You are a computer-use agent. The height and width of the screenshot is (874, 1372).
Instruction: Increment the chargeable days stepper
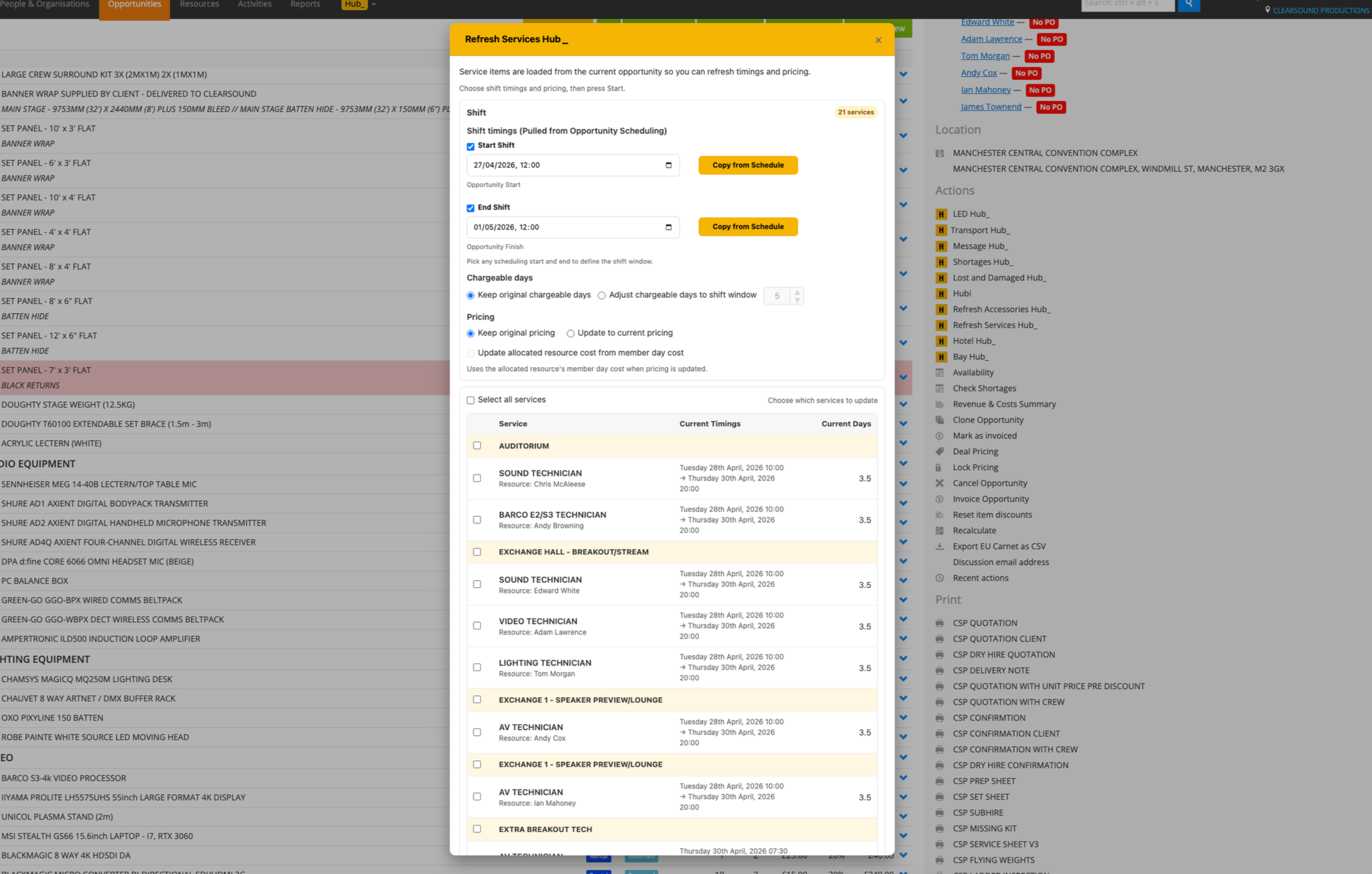point(797,292)
